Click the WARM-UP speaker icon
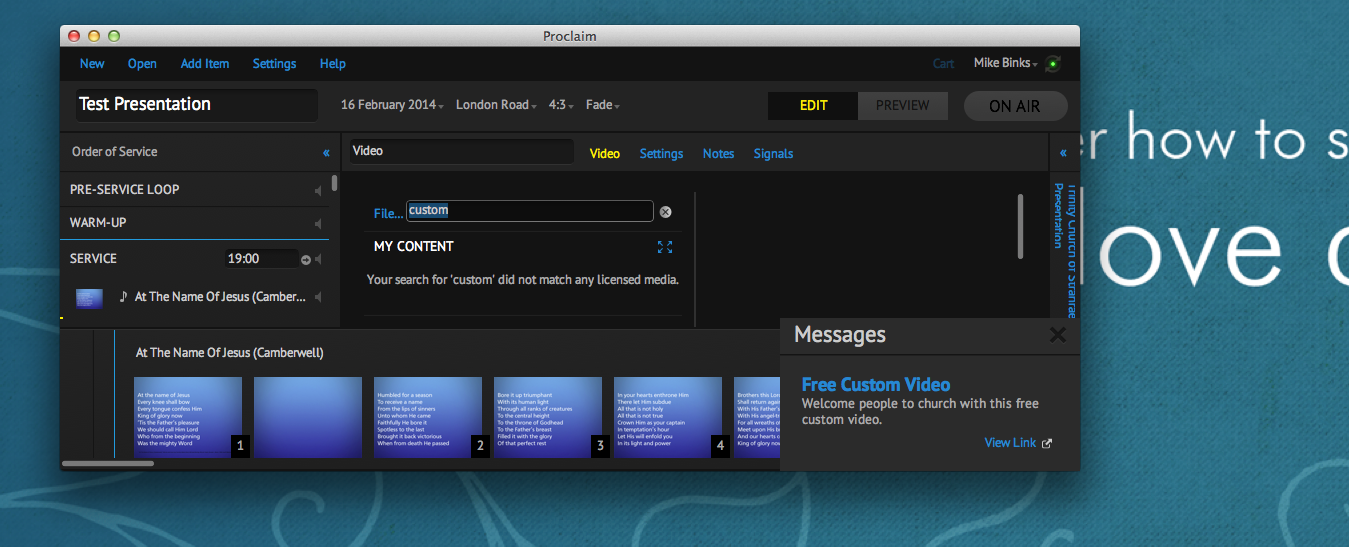 tap(318, 223)
